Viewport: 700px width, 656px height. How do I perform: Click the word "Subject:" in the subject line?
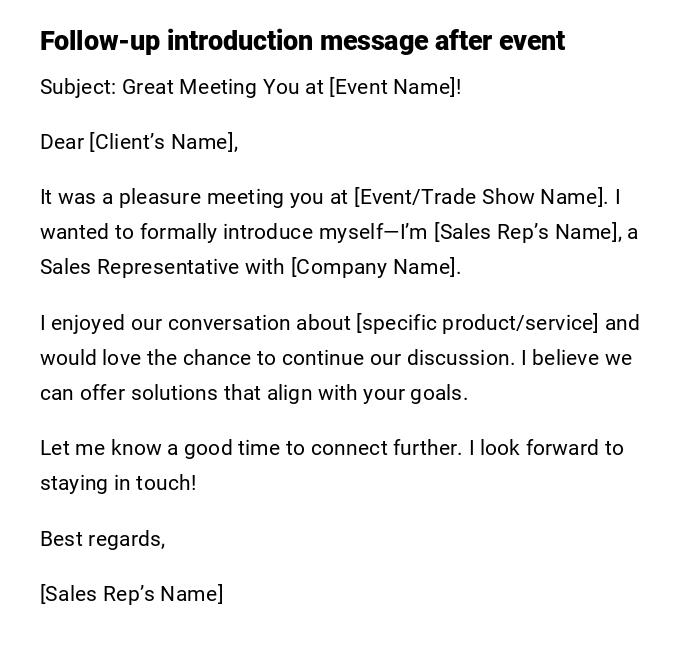click(78, 87)
